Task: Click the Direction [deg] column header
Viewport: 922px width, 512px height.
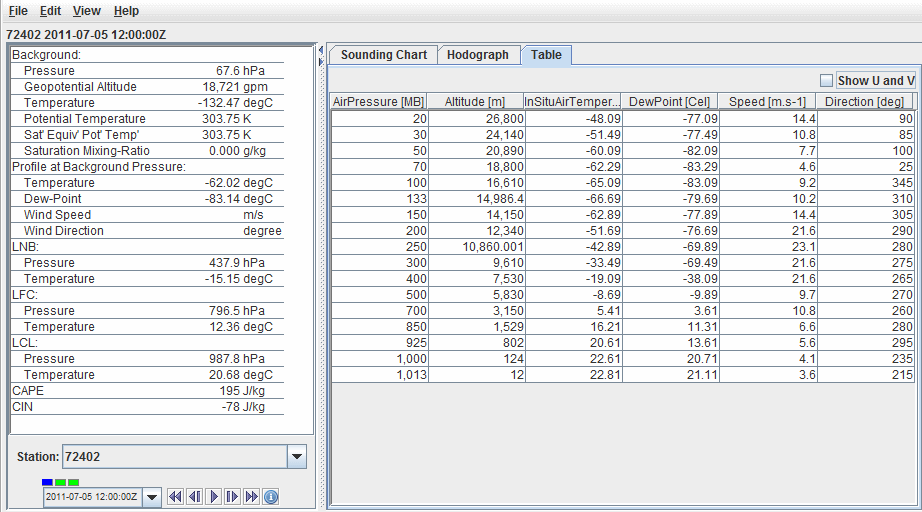Action: click(865, 102)
